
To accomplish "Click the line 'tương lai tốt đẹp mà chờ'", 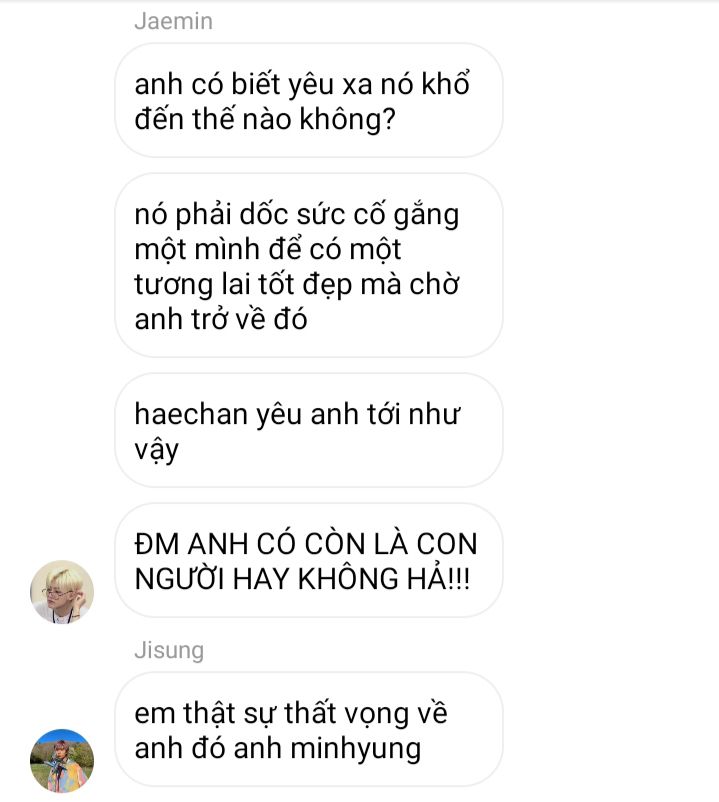I will [297, 284].
